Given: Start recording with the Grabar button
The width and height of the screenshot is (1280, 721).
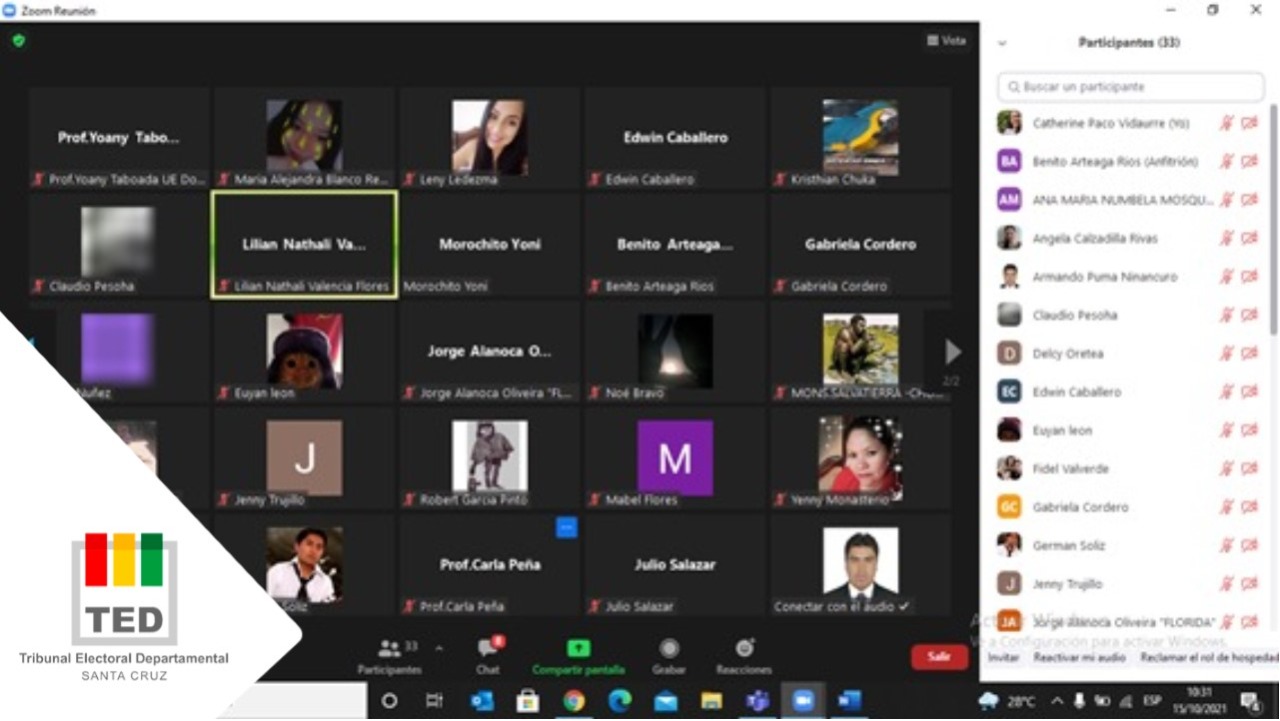Looking at the screenshot, I should point(669,649).
